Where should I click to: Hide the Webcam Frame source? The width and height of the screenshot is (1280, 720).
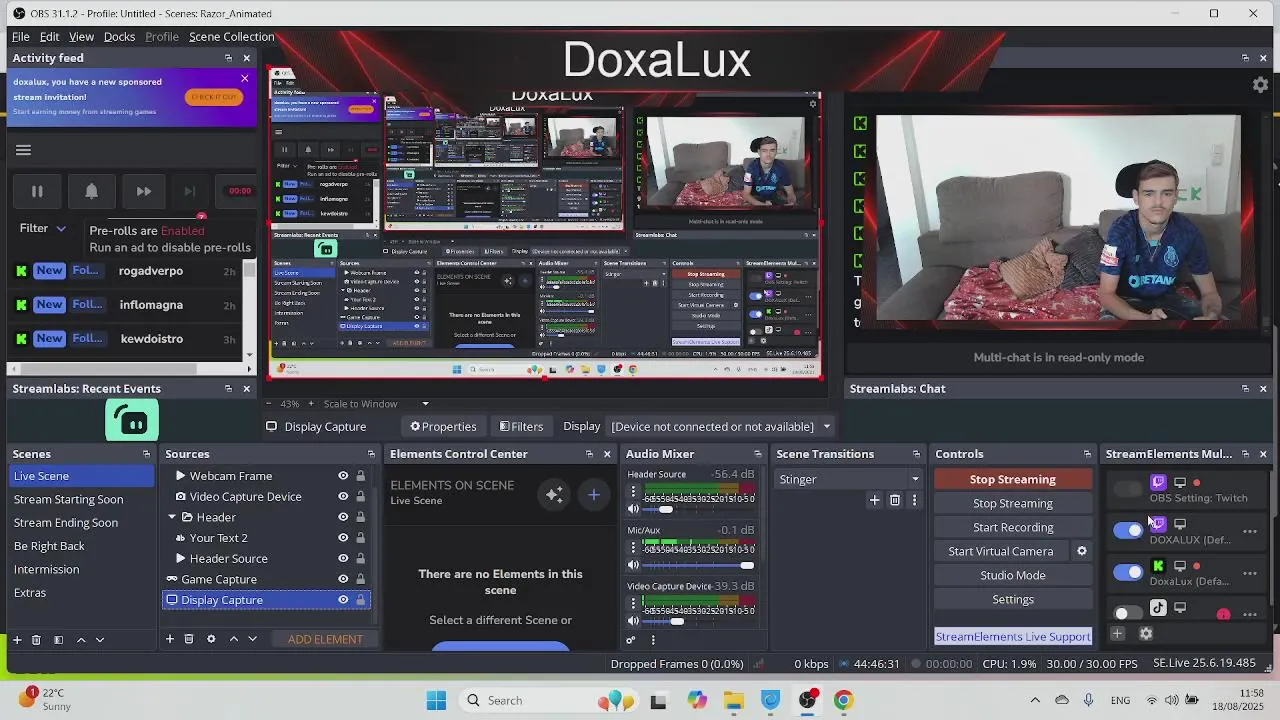pos(343,476)
